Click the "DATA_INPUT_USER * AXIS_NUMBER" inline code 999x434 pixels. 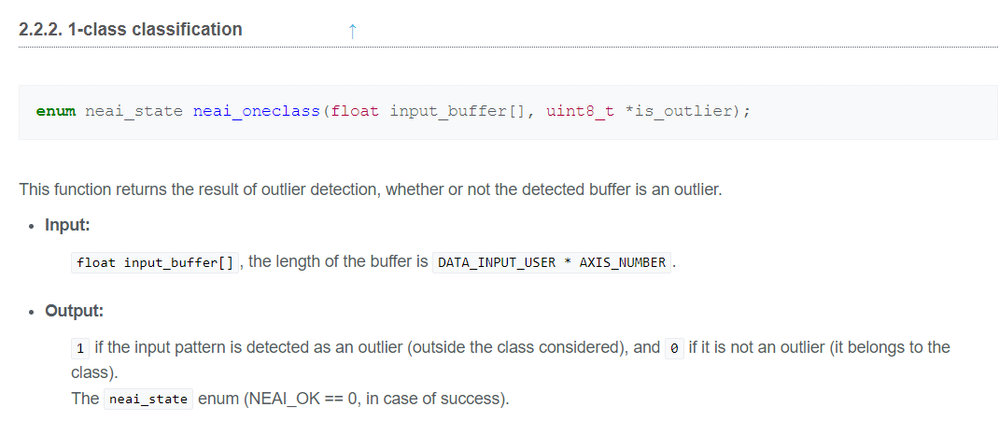coord(552,263)
